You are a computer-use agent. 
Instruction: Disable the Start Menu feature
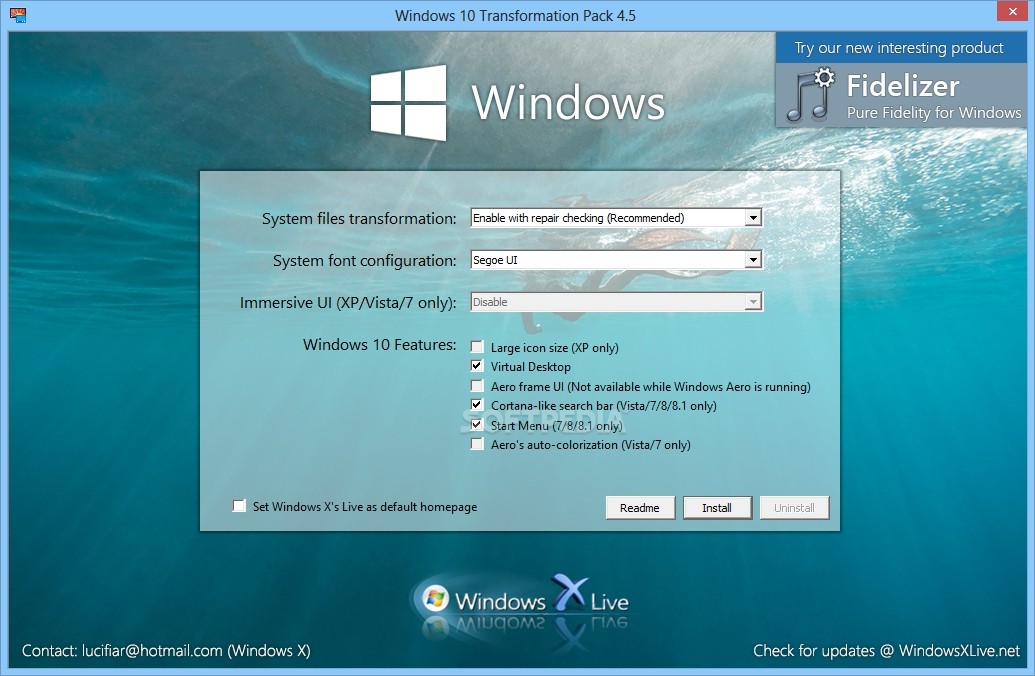click(x=477, y=424)
